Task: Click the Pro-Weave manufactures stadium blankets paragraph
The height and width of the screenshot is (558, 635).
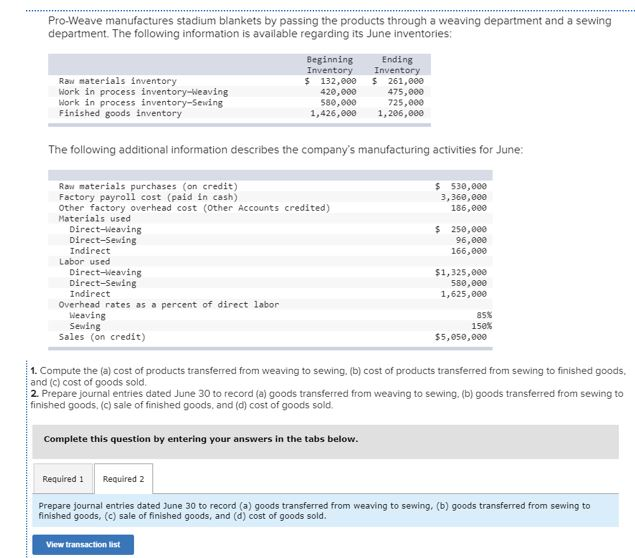Action: [330, 27]
